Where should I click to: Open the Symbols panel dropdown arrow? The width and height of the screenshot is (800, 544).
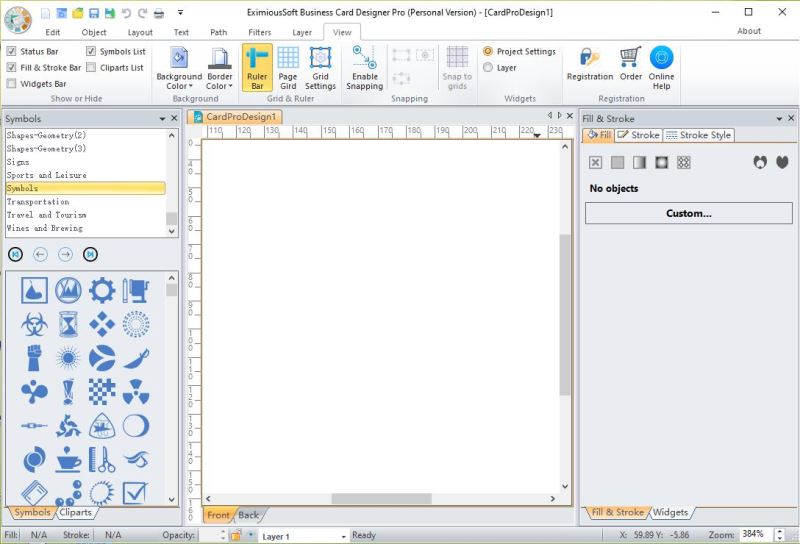[x=162, y=118]
